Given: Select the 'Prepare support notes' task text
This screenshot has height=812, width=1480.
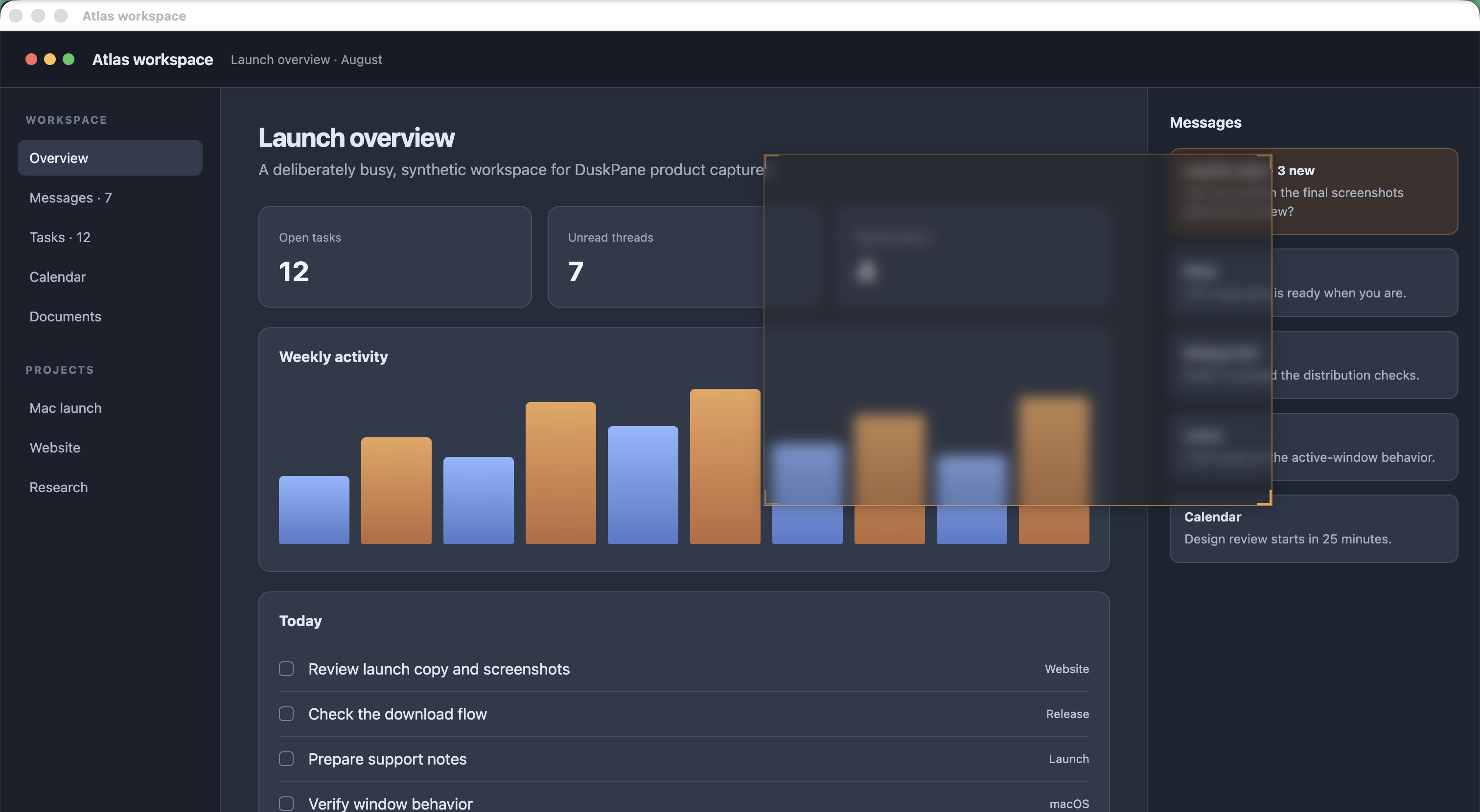Looking at the screenshot, I should point(387,759).
